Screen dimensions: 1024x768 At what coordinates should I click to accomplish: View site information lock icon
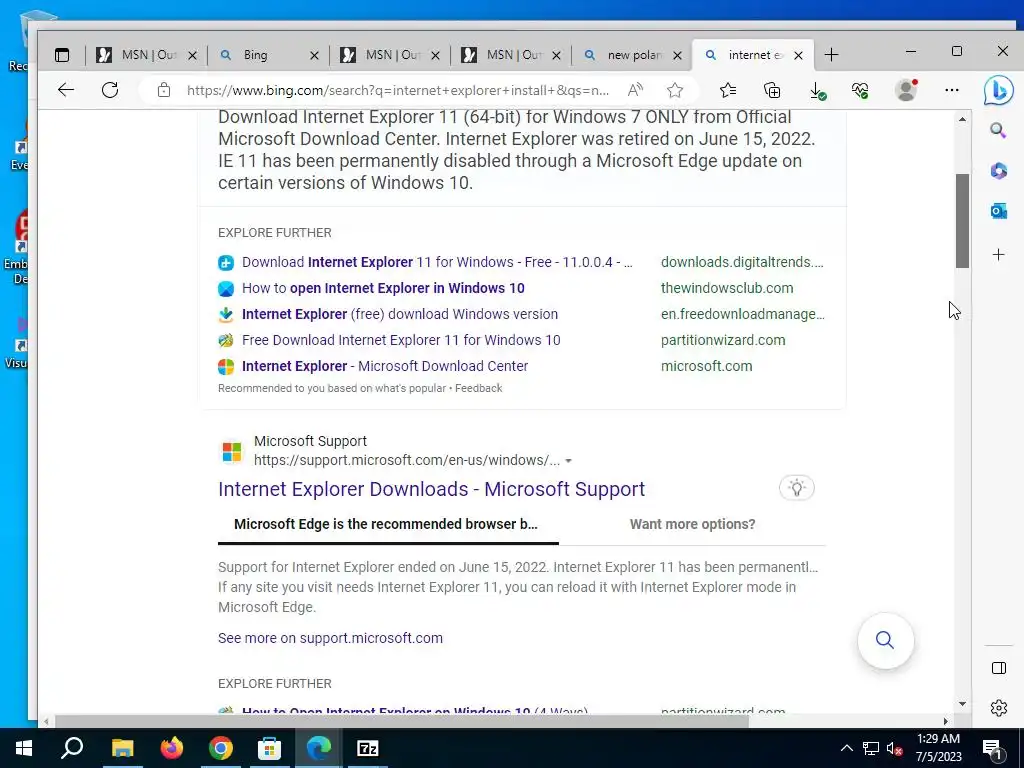(x=164, y=90)
